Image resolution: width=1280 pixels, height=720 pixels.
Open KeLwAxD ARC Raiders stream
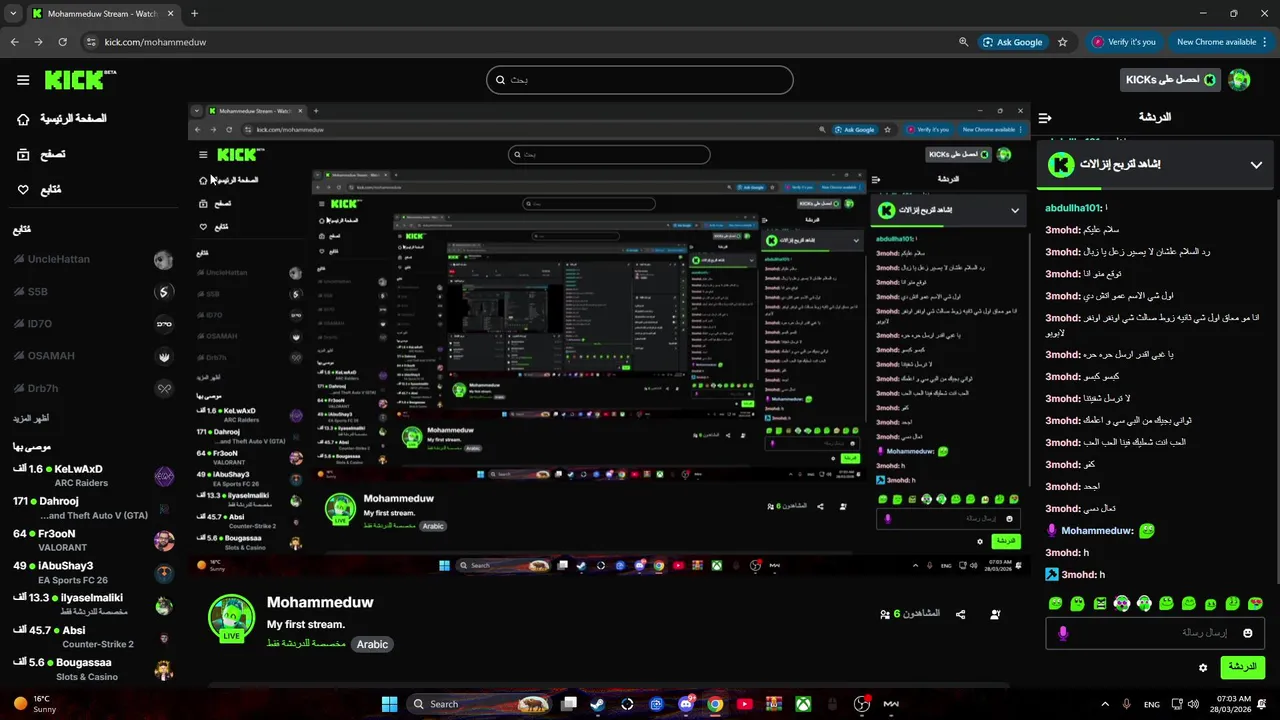point(93,475)
